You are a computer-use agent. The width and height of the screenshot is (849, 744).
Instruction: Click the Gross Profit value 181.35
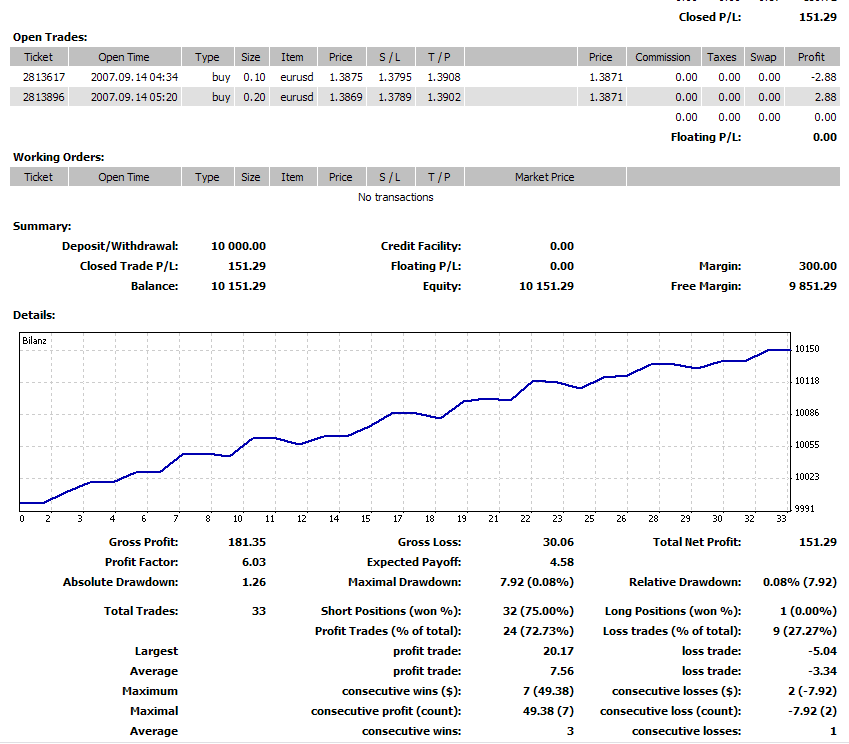pos(246,542)
